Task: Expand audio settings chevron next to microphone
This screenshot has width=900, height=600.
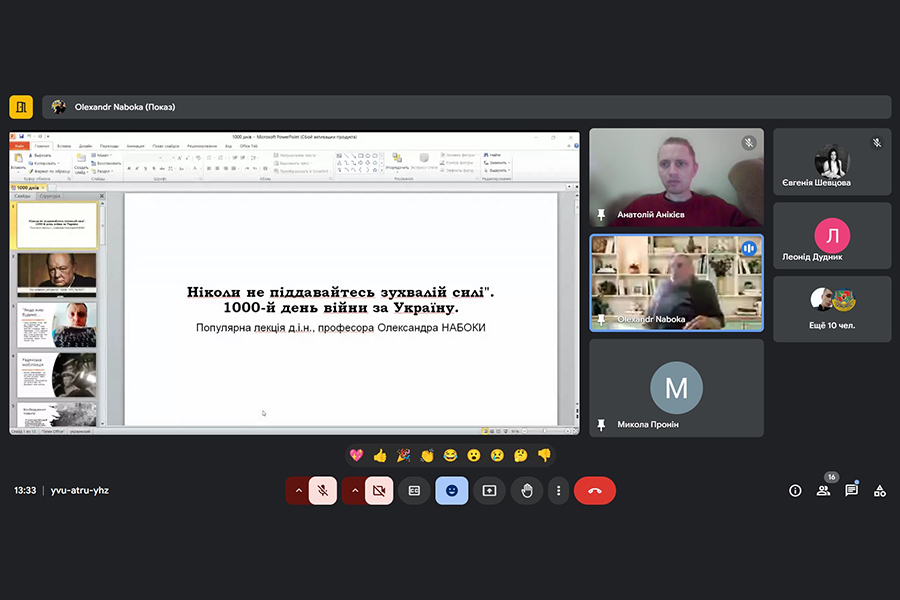Action: tap(298, 491)
